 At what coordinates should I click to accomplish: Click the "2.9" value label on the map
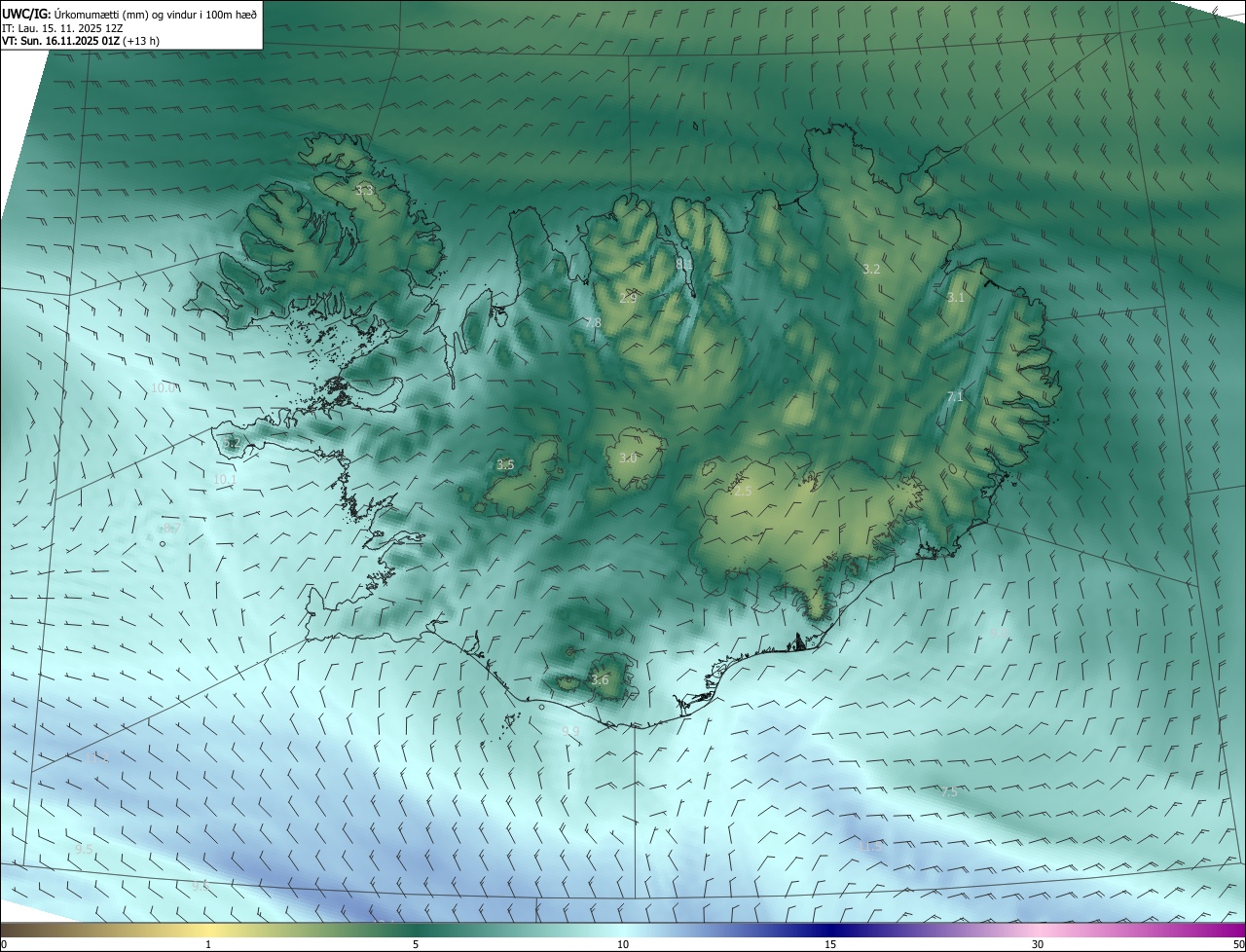[628, 298]
